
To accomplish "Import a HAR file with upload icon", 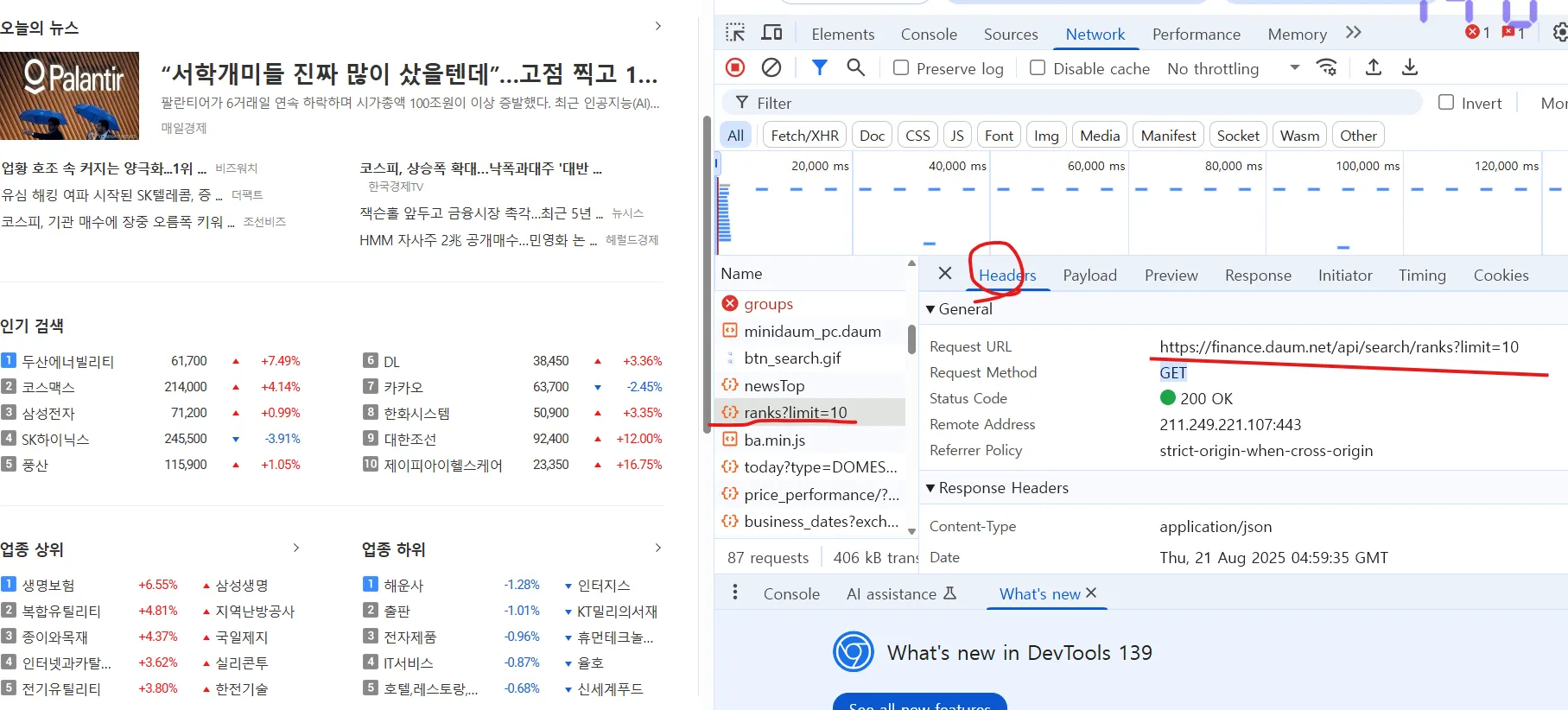I will coord(1374,67).
